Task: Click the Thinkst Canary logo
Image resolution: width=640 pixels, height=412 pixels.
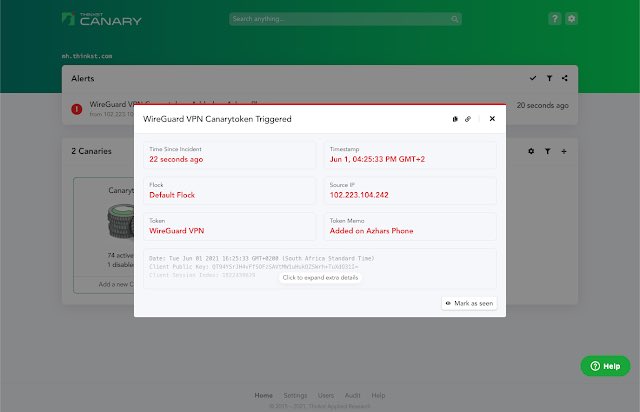Action: pyautogui.click(x=101, y=19)
